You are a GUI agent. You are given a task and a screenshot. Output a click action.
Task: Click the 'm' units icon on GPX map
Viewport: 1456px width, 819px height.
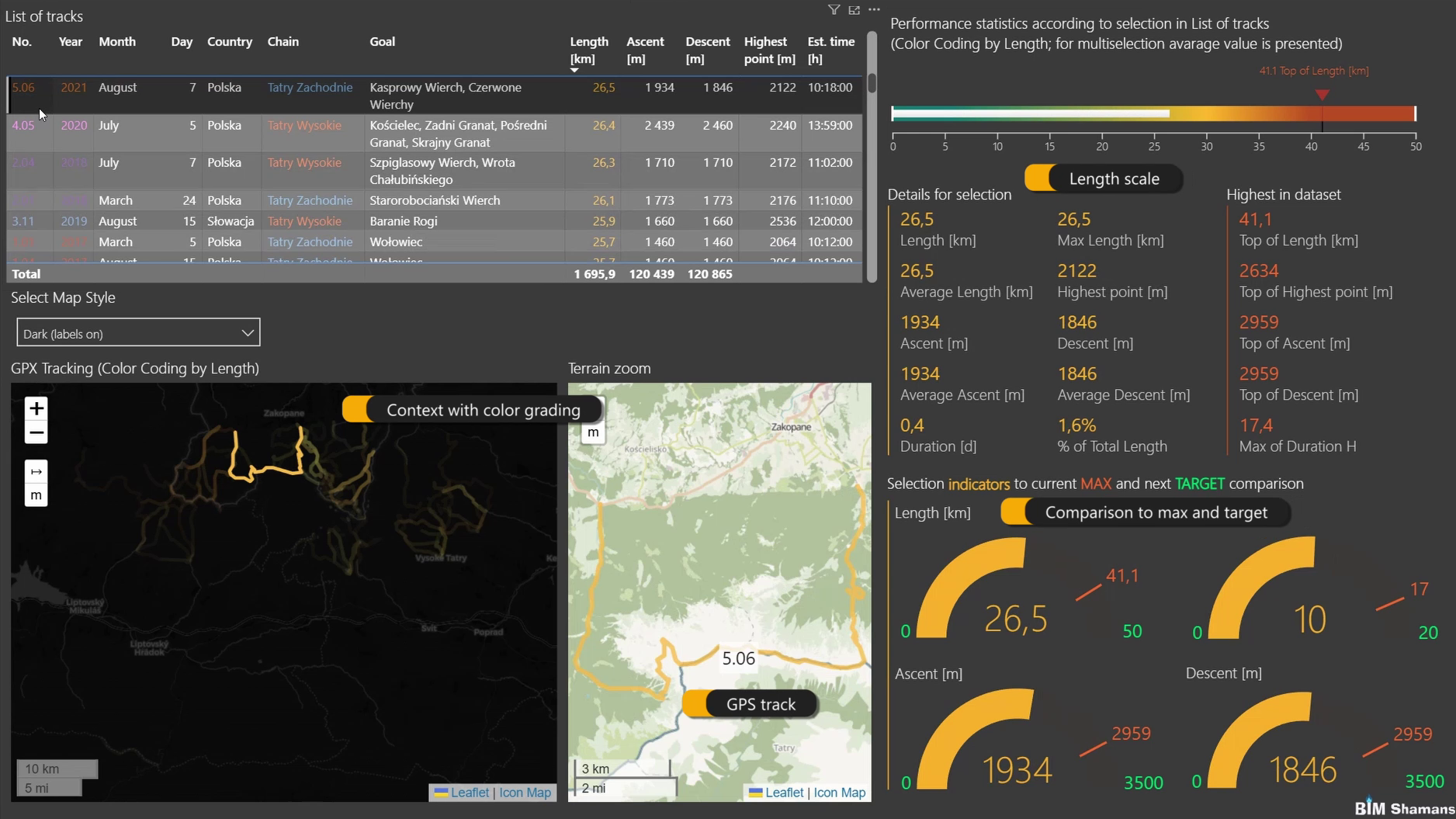click(x=35, y=495)
